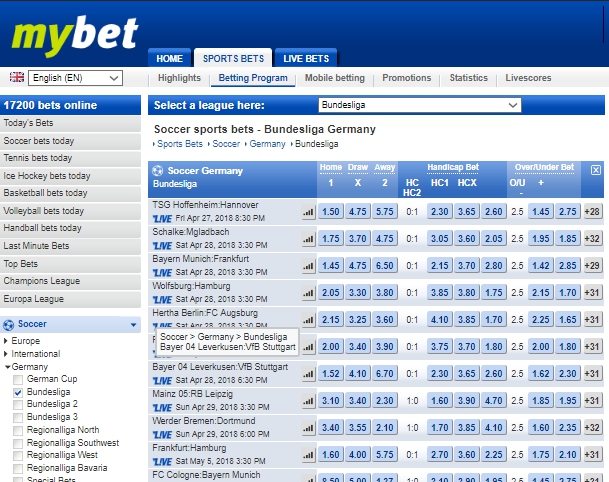609x482 pixels.
Task: Open statistics icon for Frankfurt:Hamburg
Action: coord(308,455)
